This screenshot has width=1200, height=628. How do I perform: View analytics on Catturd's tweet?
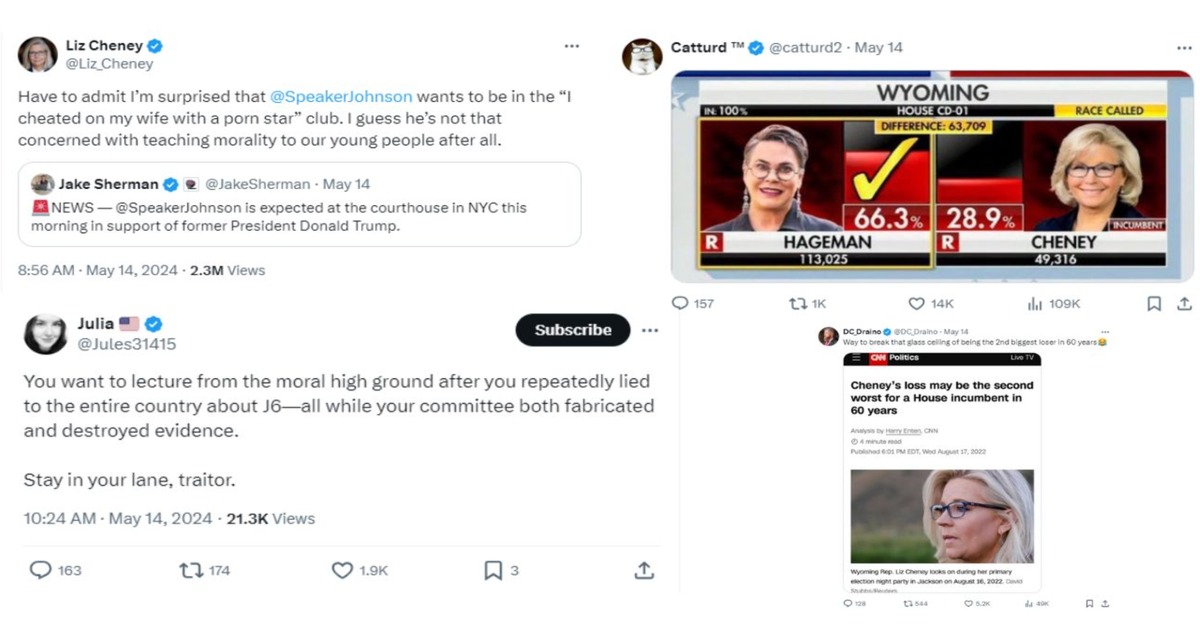pos(1035,303)
